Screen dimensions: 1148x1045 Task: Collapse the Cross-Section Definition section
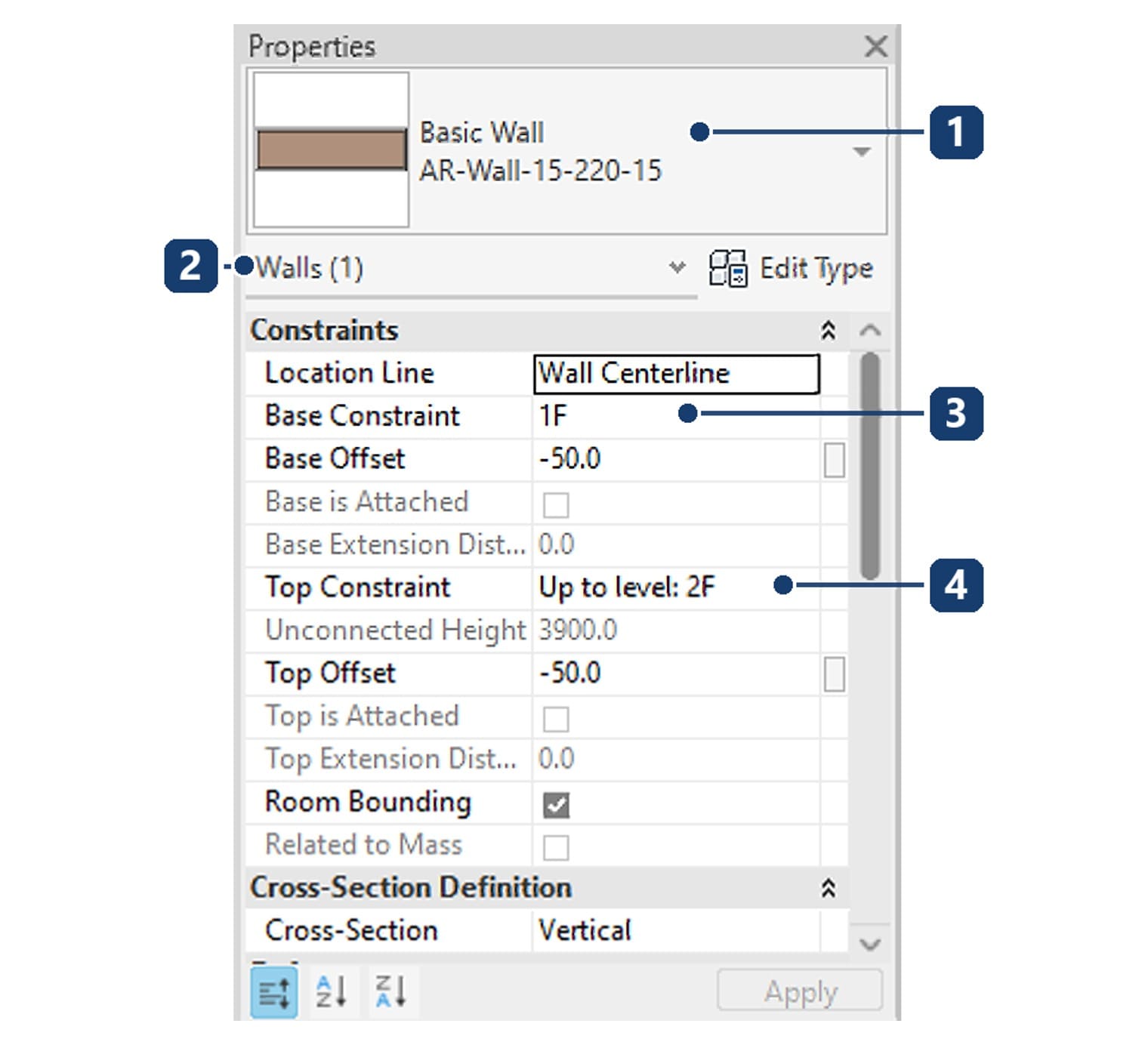829,888
